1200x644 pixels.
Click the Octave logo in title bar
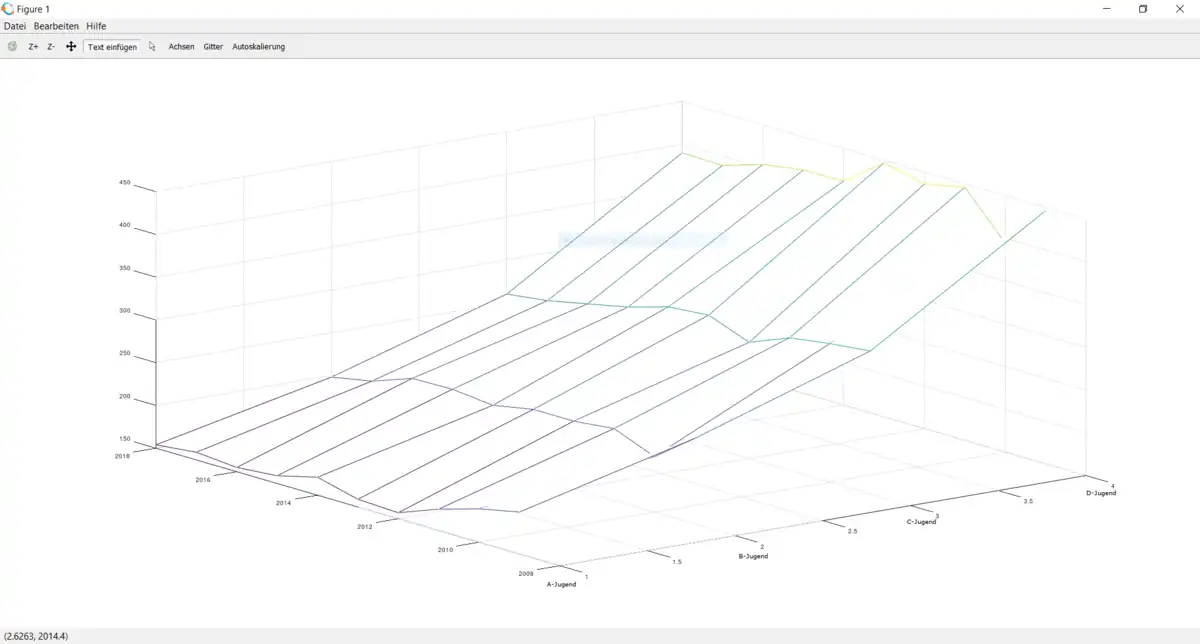coord(8,8)
